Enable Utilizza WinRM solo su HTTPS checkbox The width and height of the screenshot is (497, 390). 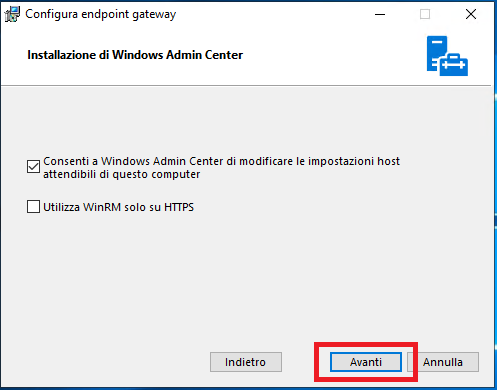pyautogui.click(x=33, y=207)
